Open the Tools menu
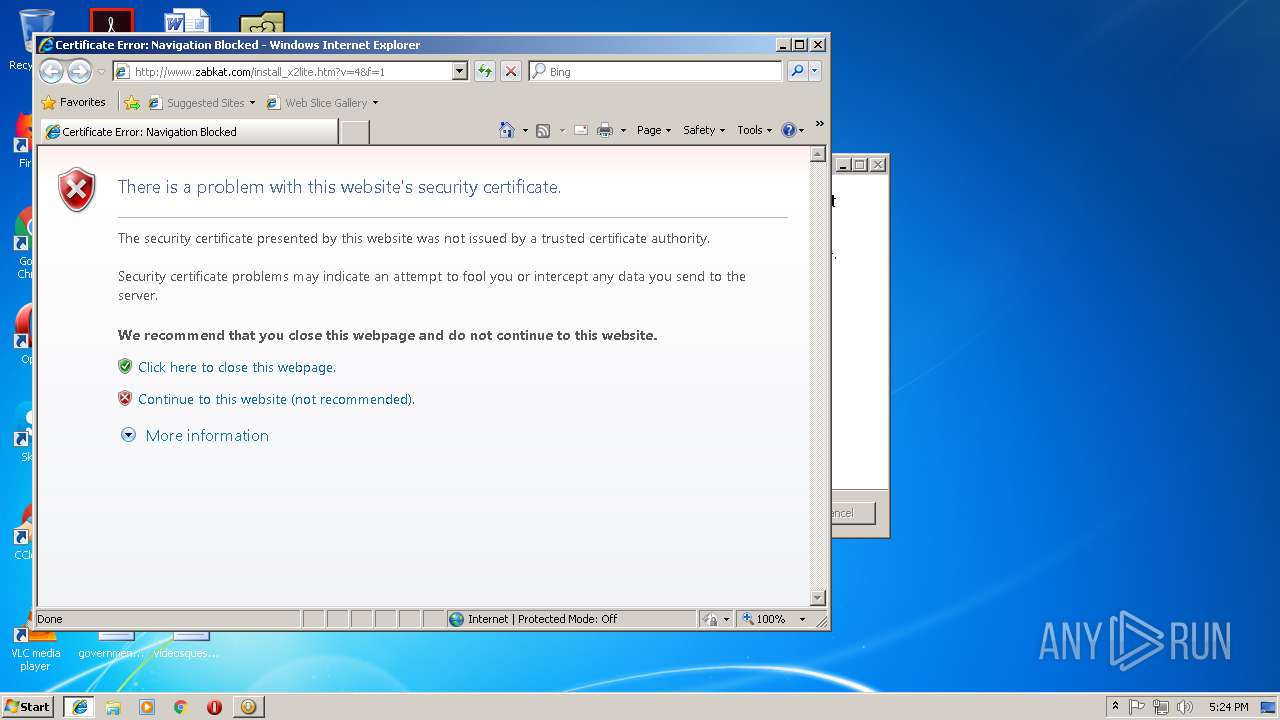This screenshot has height=720, width=1280. 754,130
